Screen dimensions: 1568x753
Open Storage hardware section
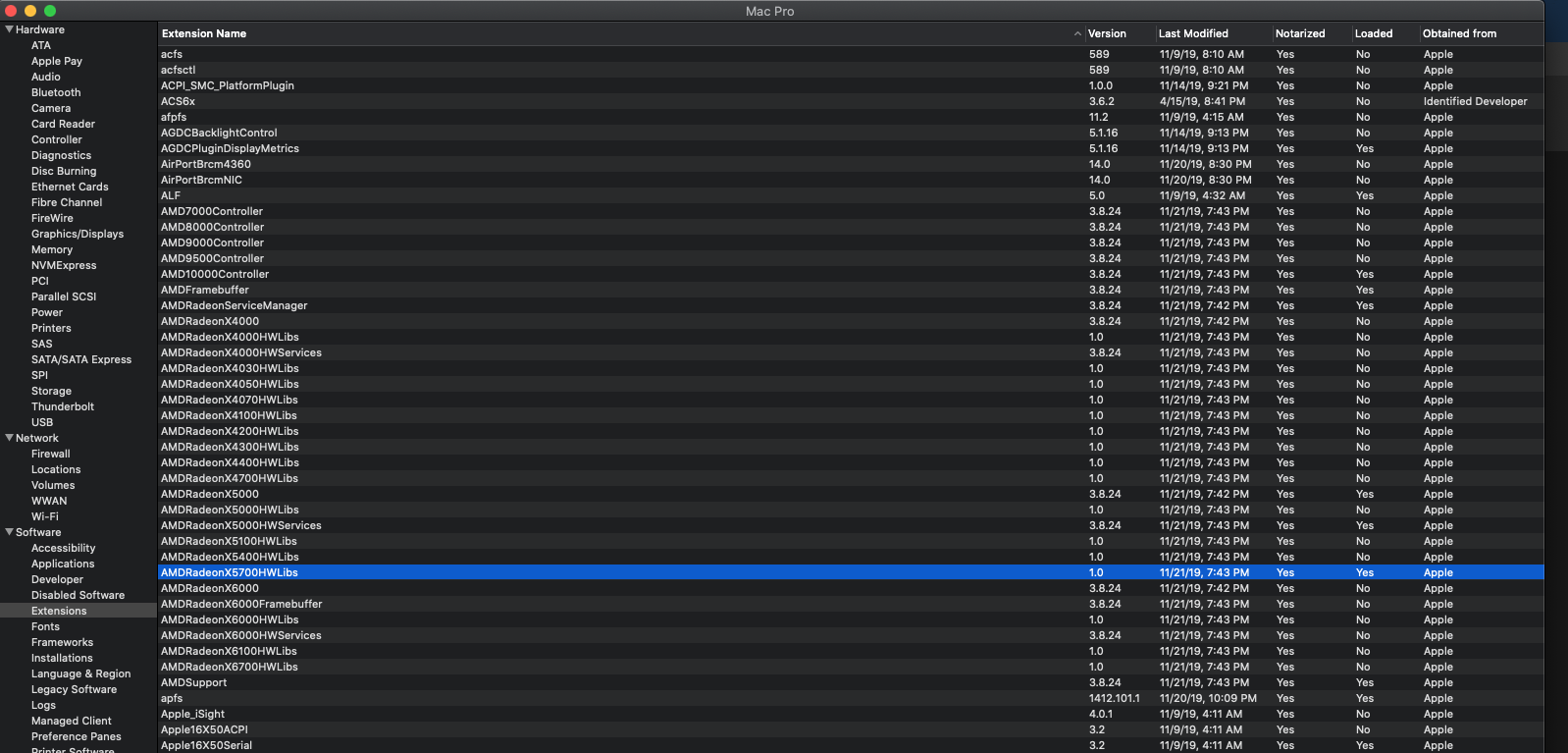(x=51, y=391)
